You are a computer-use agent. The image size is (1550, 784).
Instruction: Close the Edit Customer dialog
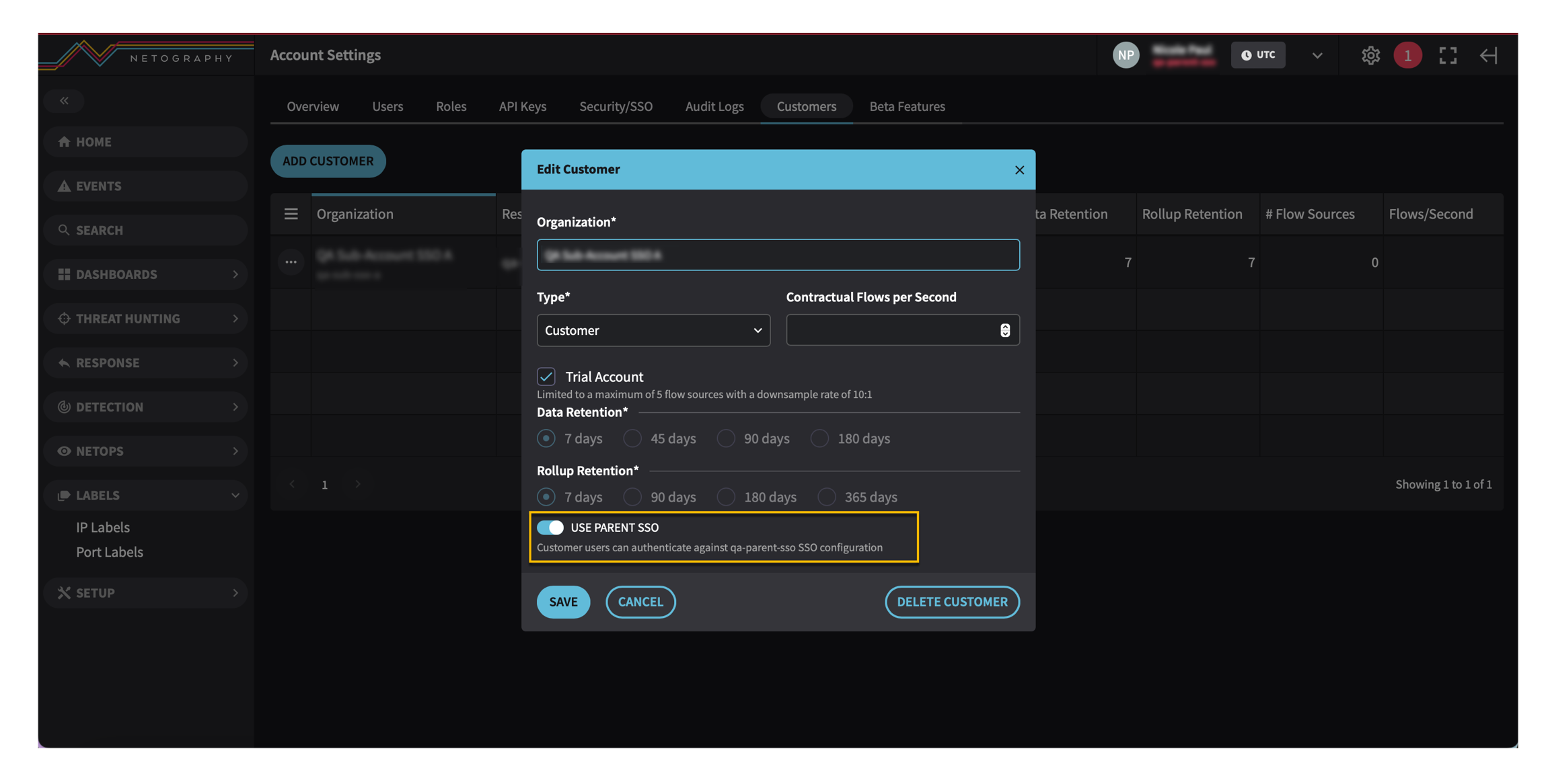point(1019,170)
